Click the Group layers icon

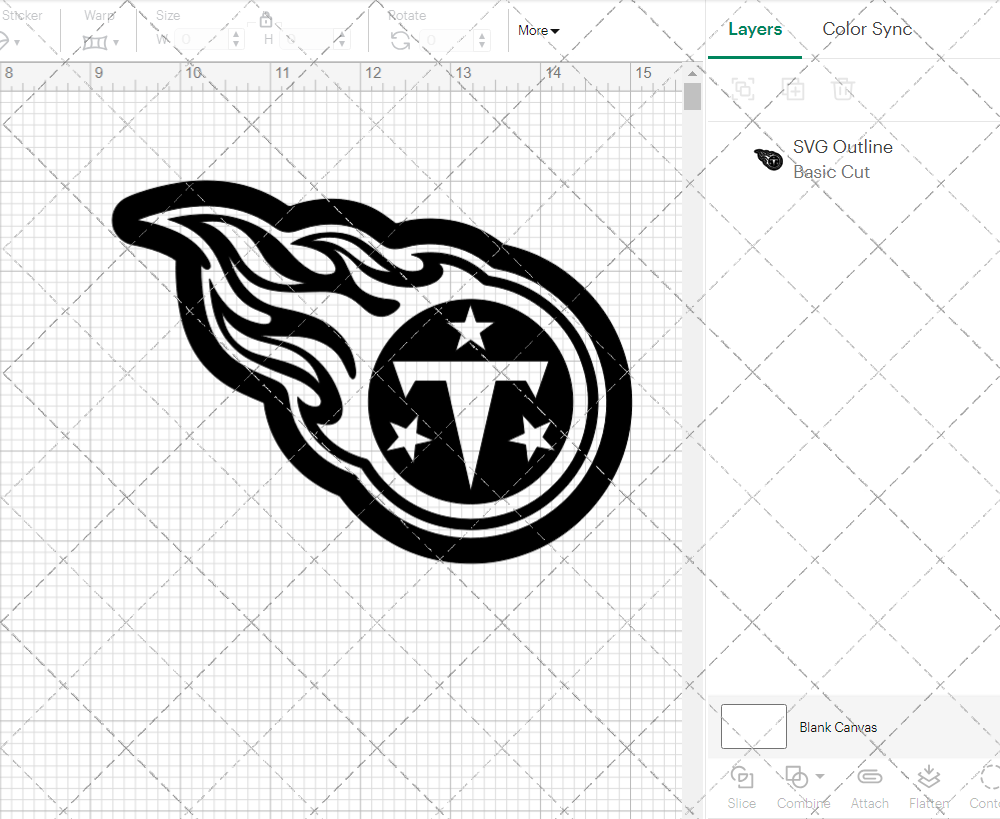pos(743,89)
